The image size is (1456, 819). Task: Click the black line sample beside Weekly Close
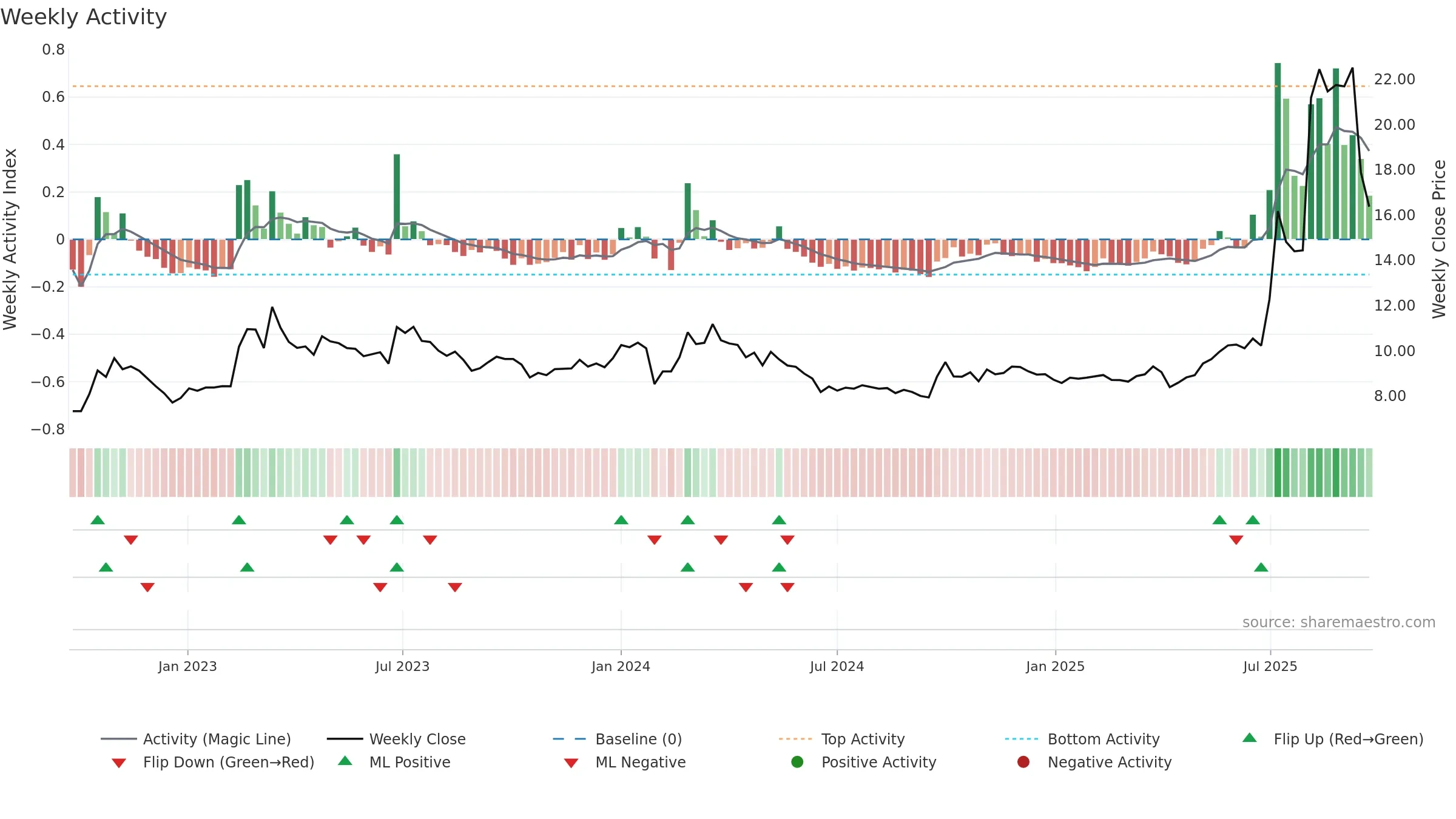point(345,739)
